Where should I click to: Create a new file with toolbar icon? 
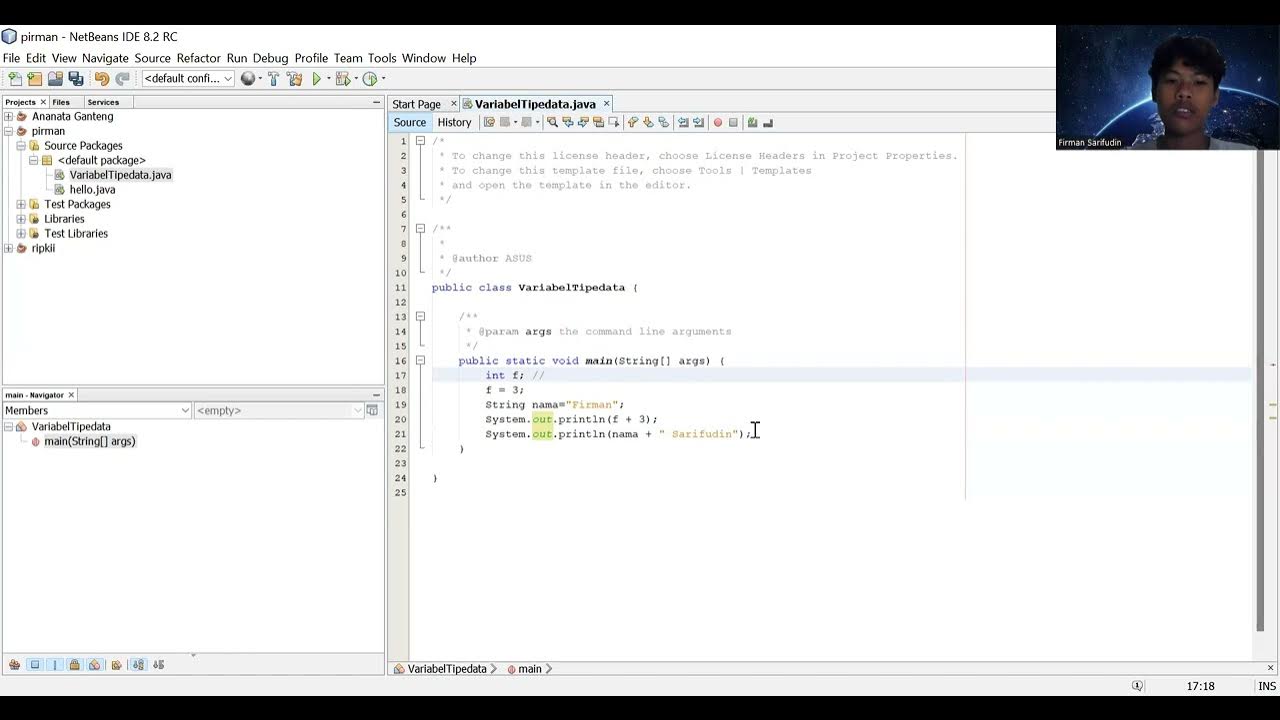(15, 79)
